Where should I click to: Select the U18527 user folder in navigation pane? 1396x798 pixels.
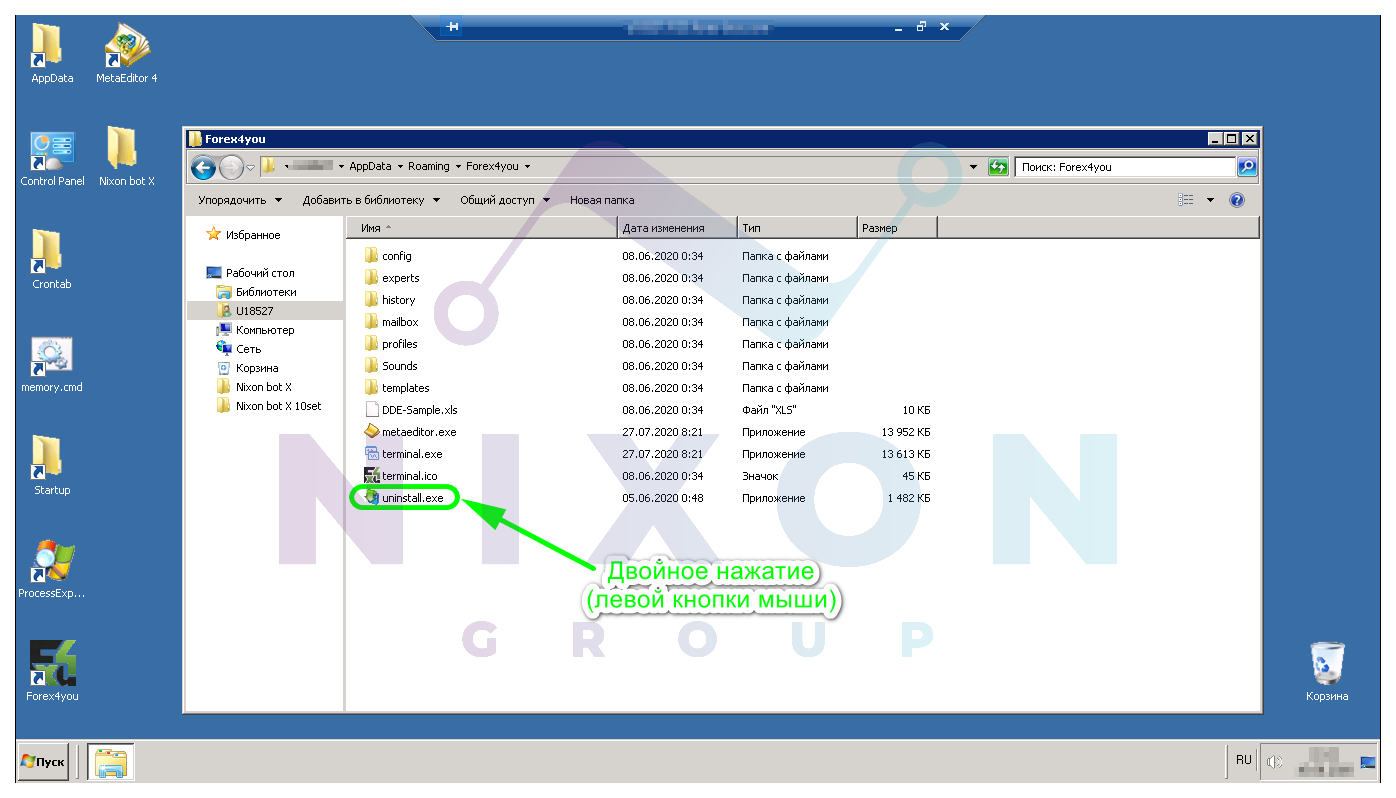[245, 311]
